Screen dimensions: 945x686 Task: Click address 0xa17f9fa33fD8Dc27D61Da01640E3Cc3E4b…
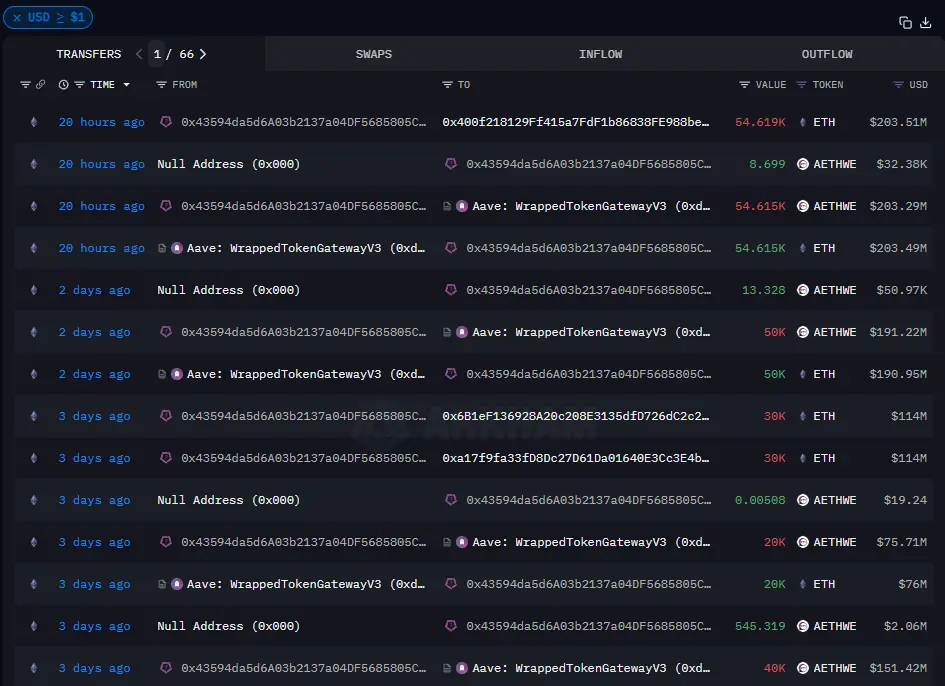point(576,458)
